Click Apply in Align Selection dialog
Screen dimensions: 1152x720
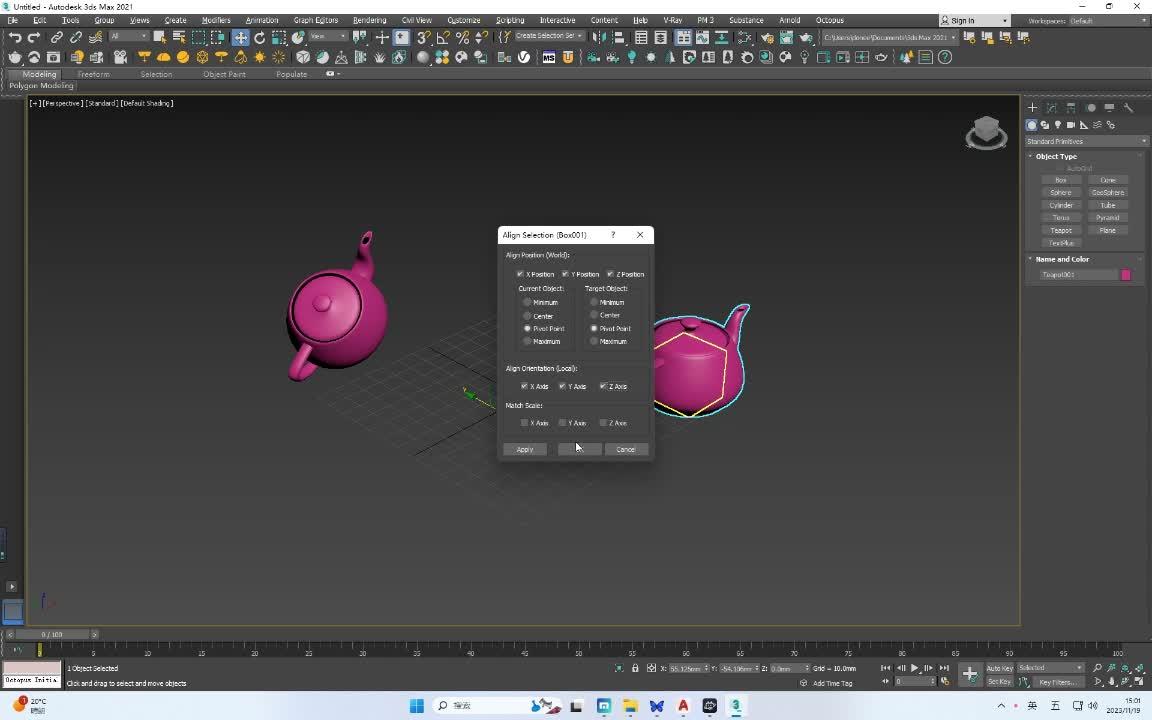[525, 449]
